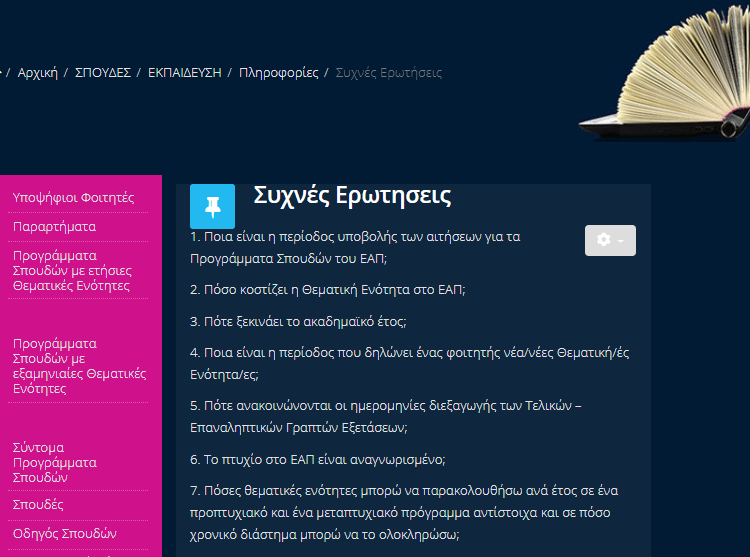
Task: Open question 6 Το πτυχίο είναι αναγνωρισμένο
Action: (318, 459)
